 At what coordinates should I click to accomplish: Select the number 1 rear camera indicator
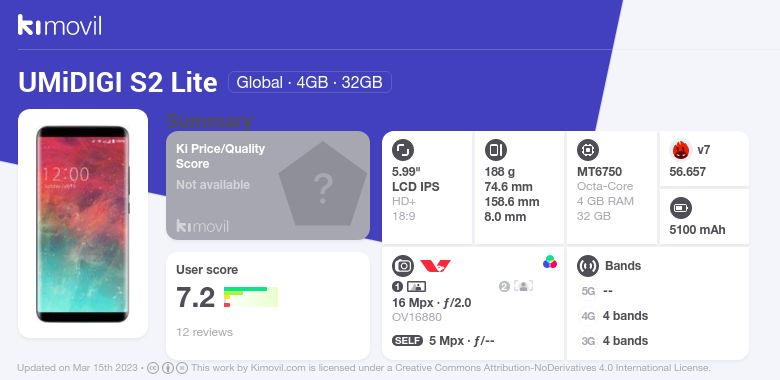tap(397, 286)
